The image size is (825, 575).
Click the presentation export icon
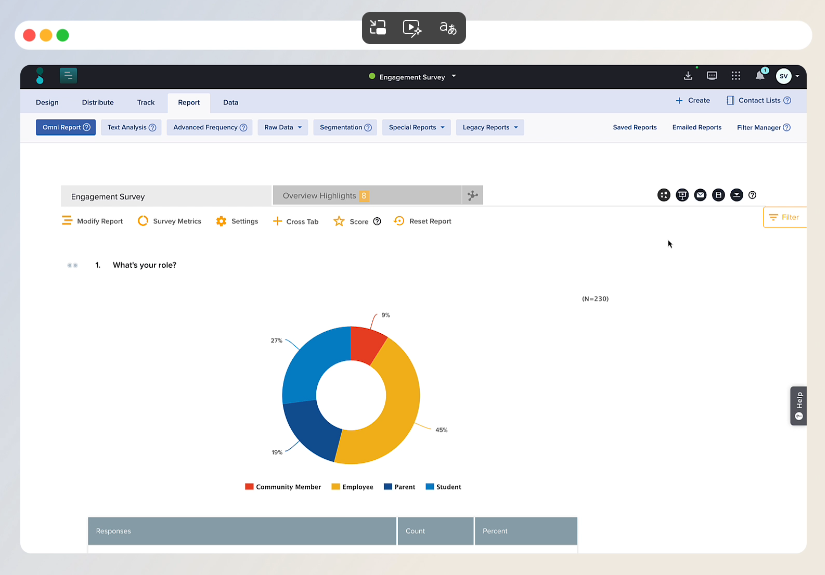(x=682, y=195)
